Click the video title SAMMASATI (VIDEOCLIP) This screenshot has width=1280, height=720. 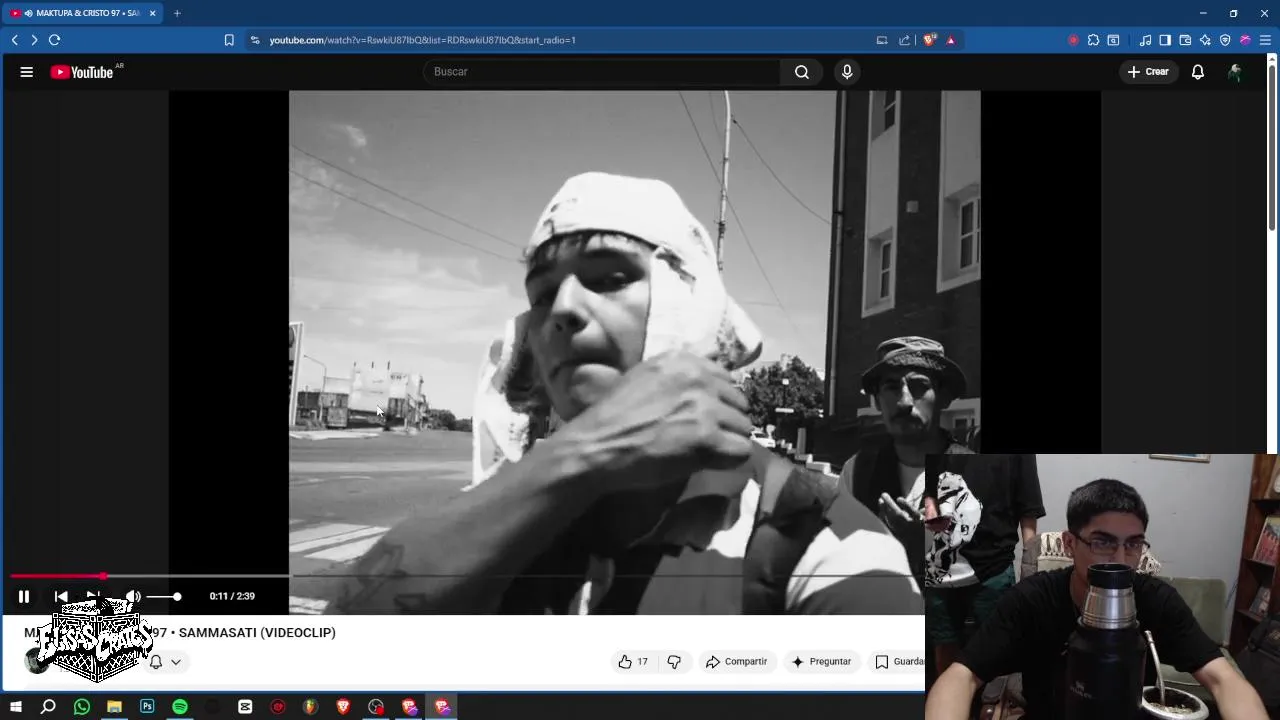257,633
